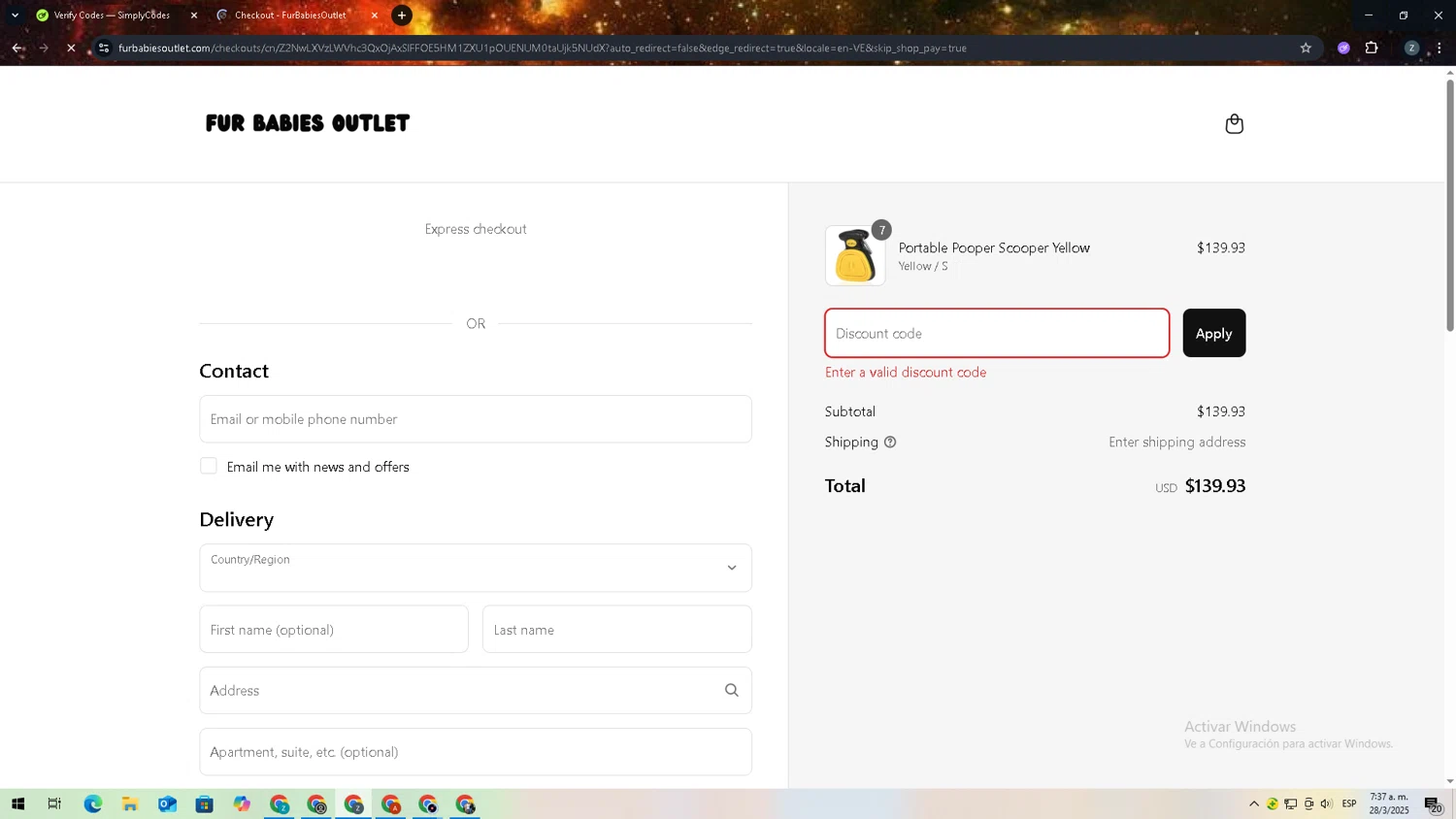Bookmark this page with the star icon
Screen dimensions: 1456x819
point(1306,48)
